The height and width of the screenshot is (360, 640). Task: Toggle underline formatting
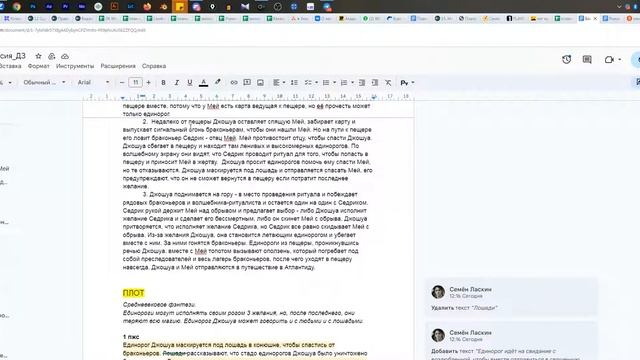[x=190, y=82]
